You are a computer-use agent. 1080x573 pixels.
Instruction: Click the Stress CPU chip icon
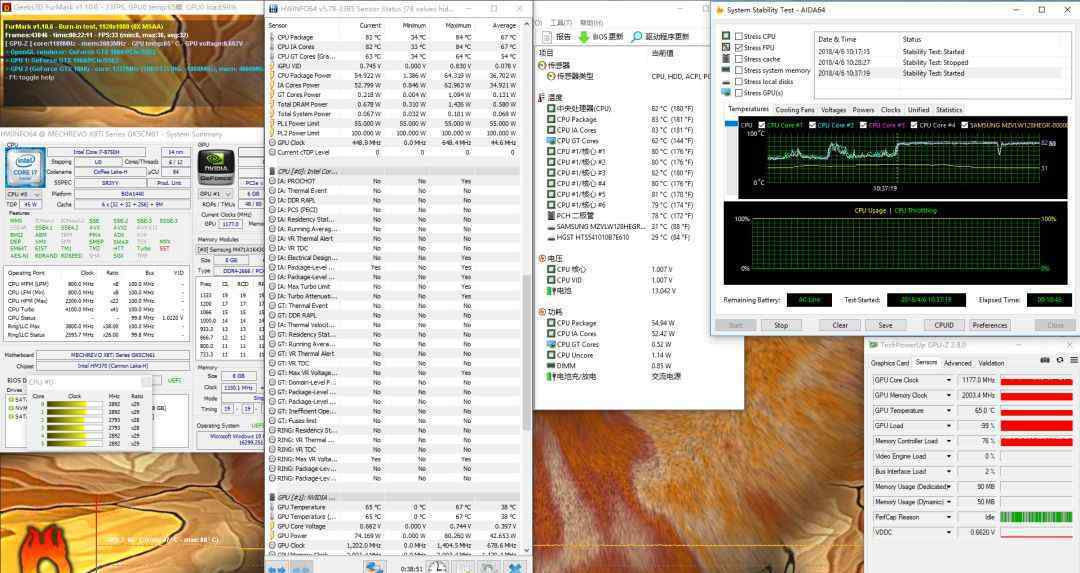pos(726,36)
